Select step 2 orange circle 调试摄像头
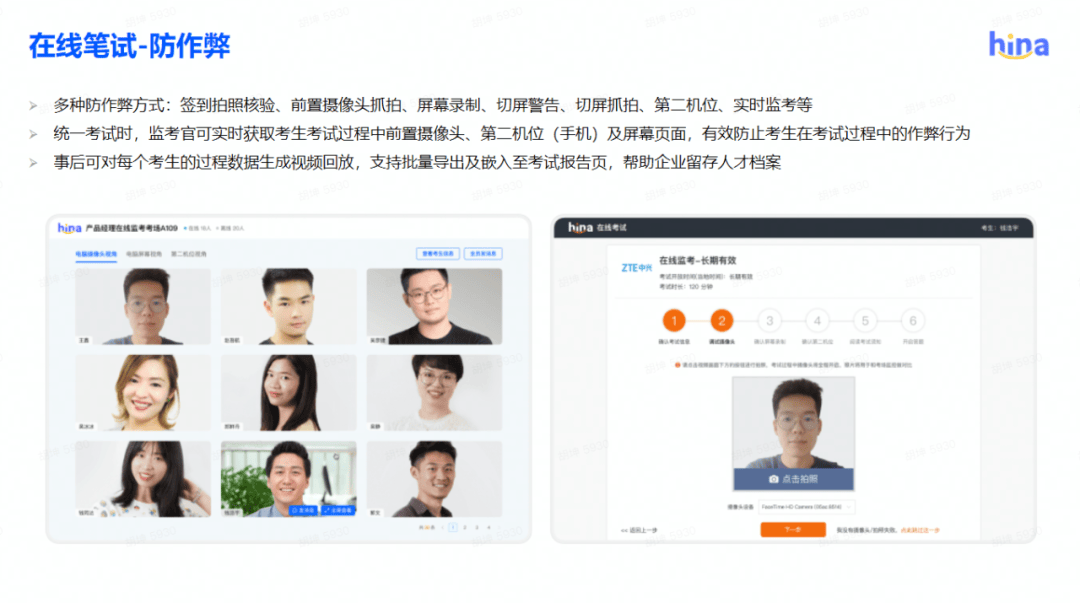The width and height of the screenshot is (1080, 603). pyautogui.click(x=721, y=320)
